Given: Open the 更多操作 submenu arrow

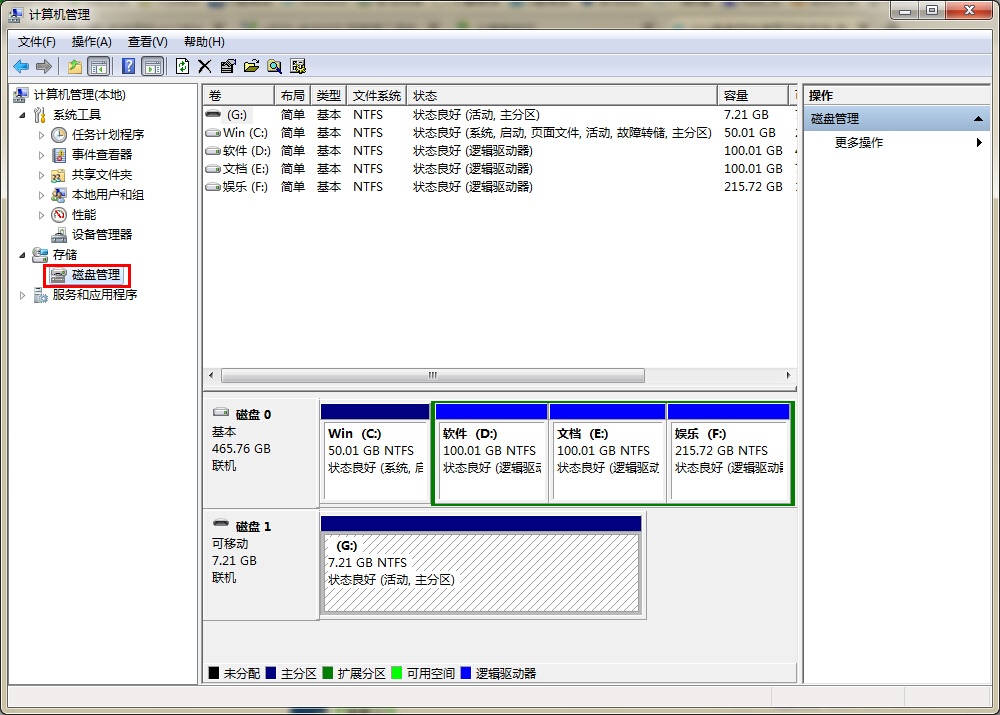Looking at the screenshot, I should point(978,142).
